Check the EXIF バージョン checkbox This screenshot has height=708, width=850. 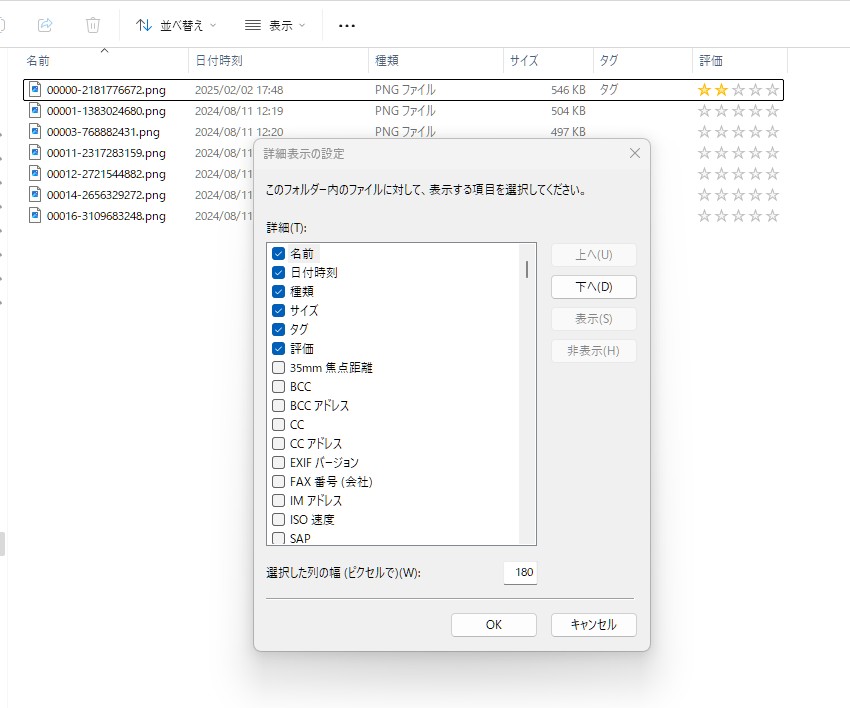(278, 462)
